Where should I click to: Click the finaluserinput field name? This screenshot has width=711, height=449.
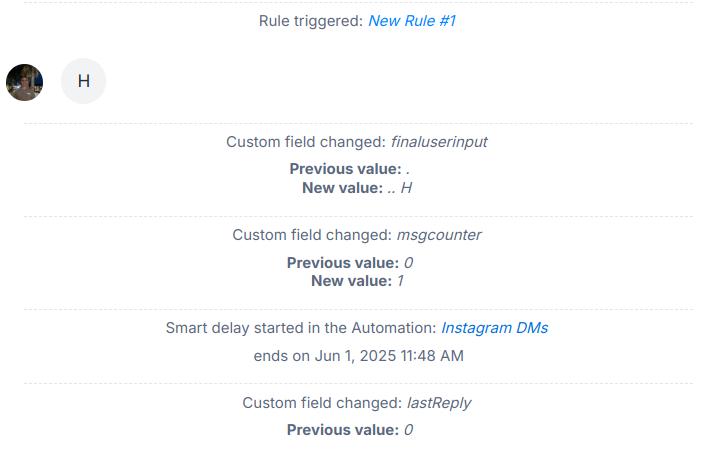[x=439, y=142]
